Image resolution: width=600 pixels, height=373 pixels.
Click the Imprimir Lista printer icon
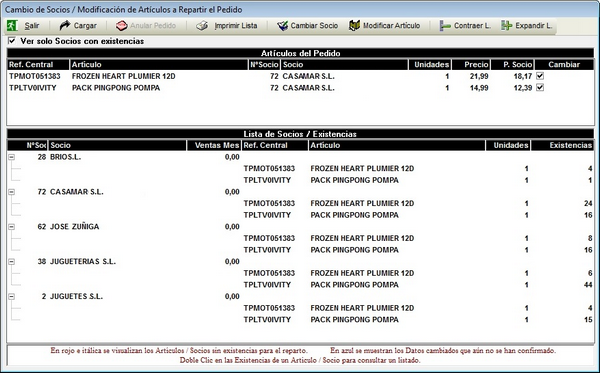tap(202, 26)
